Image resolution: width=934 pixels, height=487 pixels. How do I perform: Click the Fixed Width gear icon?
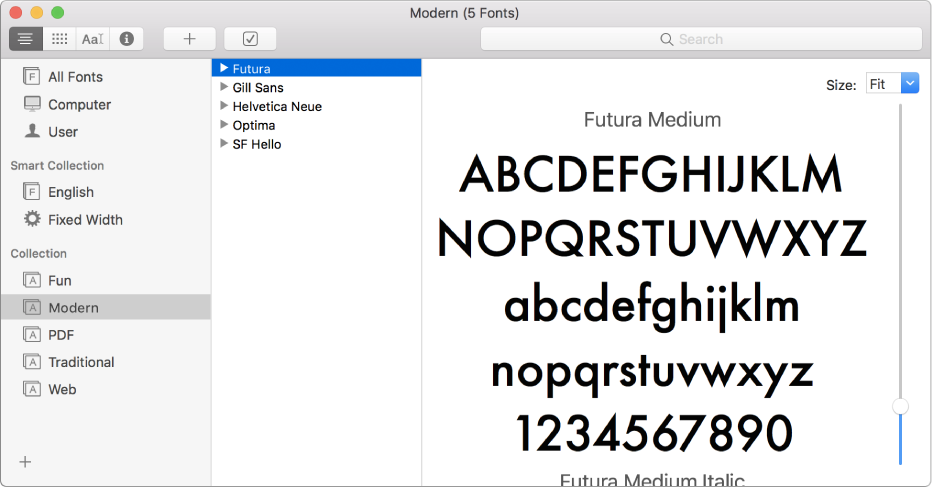[32, 218]
